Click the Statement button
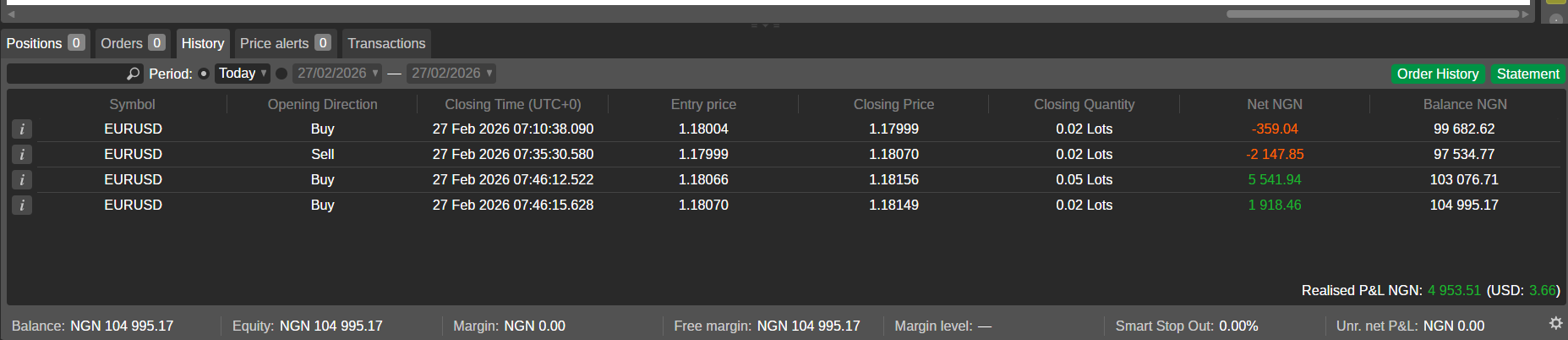The image size is (1568, 340). click(x=1527, y=74)
